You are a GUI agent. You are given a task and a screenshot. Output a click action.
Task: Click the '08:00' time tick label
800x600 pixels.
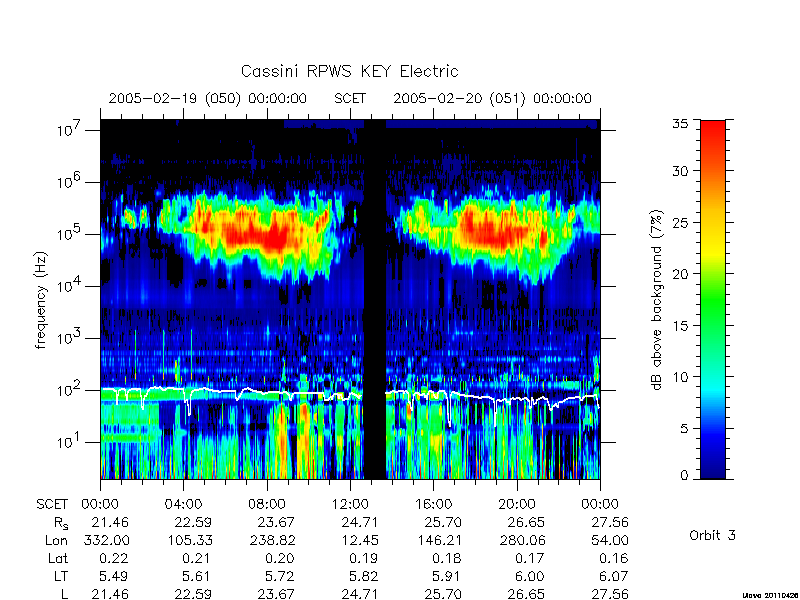click(267, 504)
